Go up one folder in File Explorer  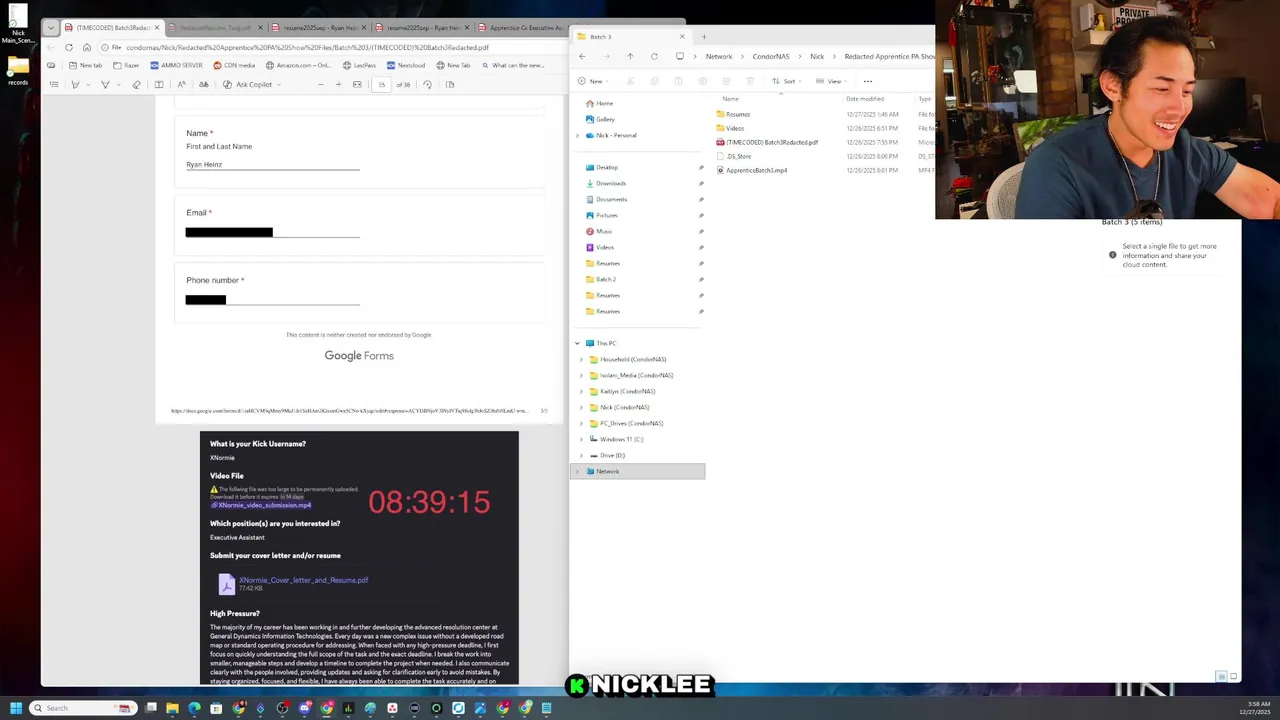point(630,56)
